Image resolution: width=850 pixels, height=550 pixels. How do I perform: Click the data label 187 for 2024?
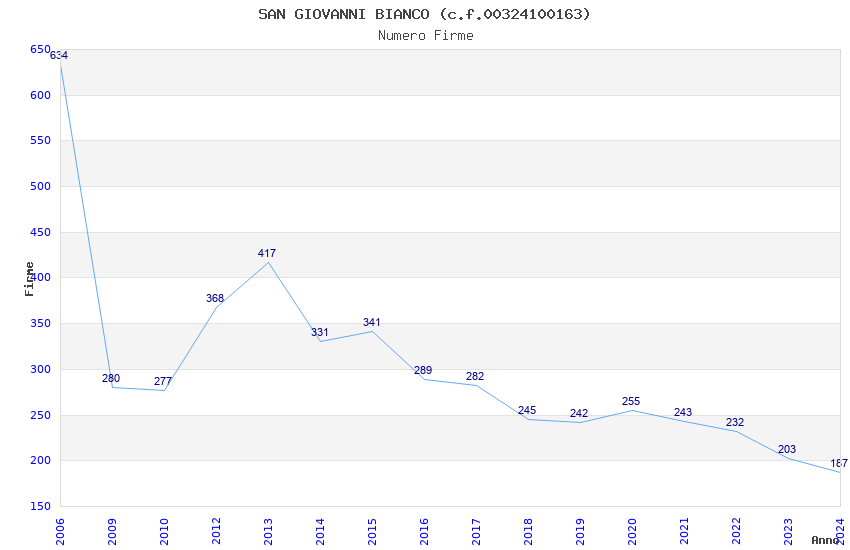point(839,463)
